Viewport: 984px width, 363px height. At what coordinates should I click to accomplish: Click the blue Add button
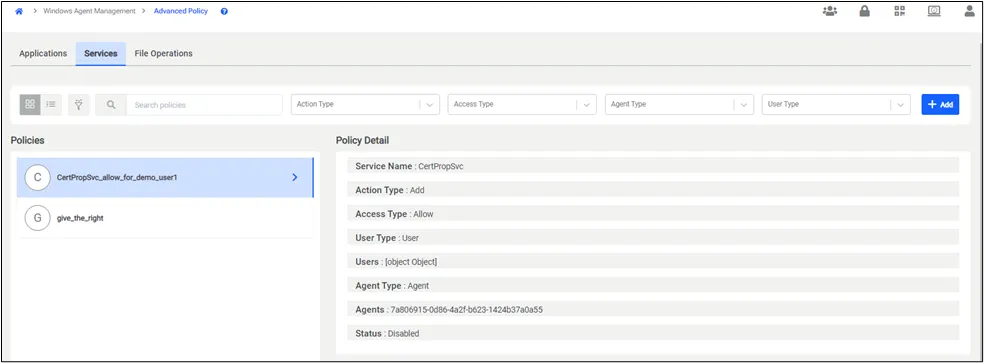(x=940, y=104)
